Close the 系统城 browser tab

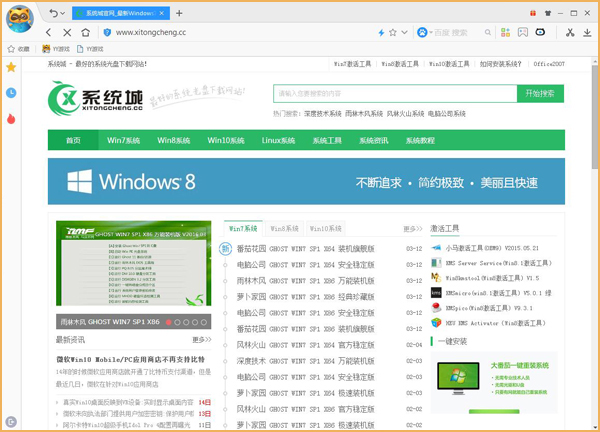[x=162, y=13]
